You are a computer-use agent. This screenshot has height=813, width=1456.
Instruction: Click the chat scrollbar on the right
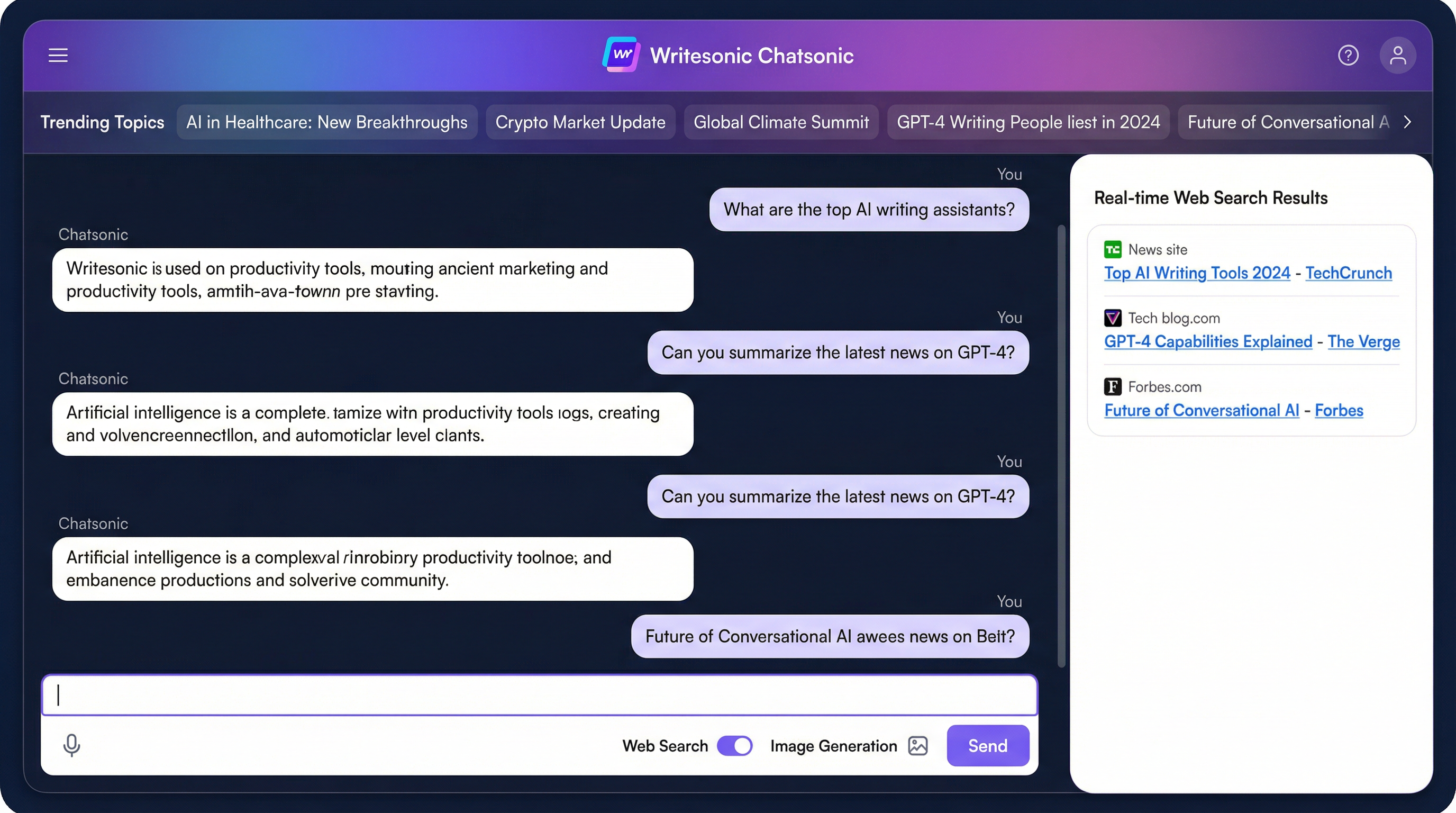pyautogui.click(x=1061, y=447)
